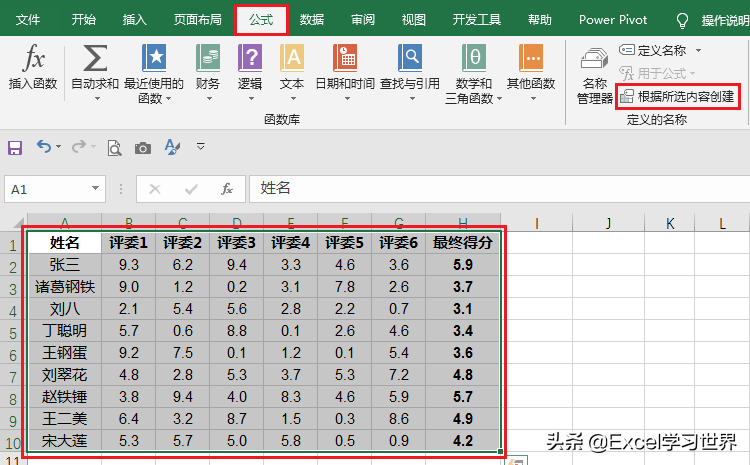Switch to the Insert (插入) tab

tap(134, 20)
